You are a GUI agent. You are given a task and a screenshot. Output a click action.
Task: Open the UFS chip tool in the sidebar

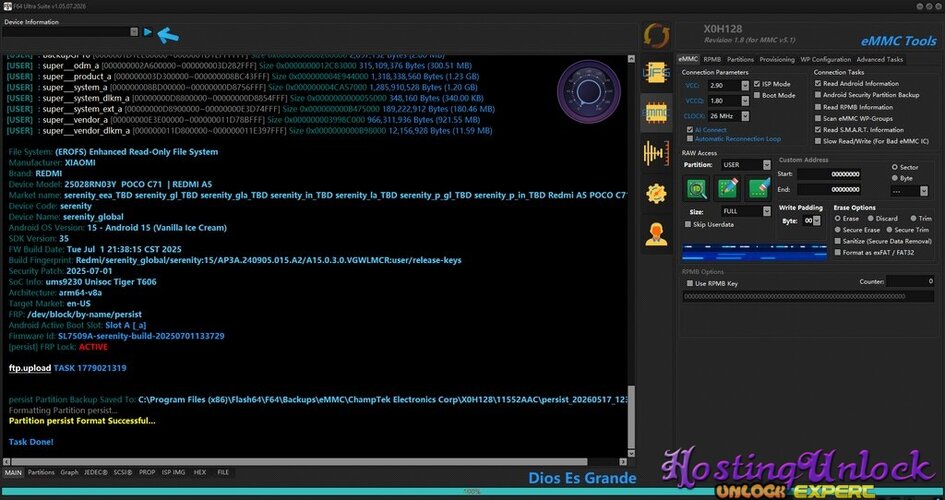click(656, 73)
